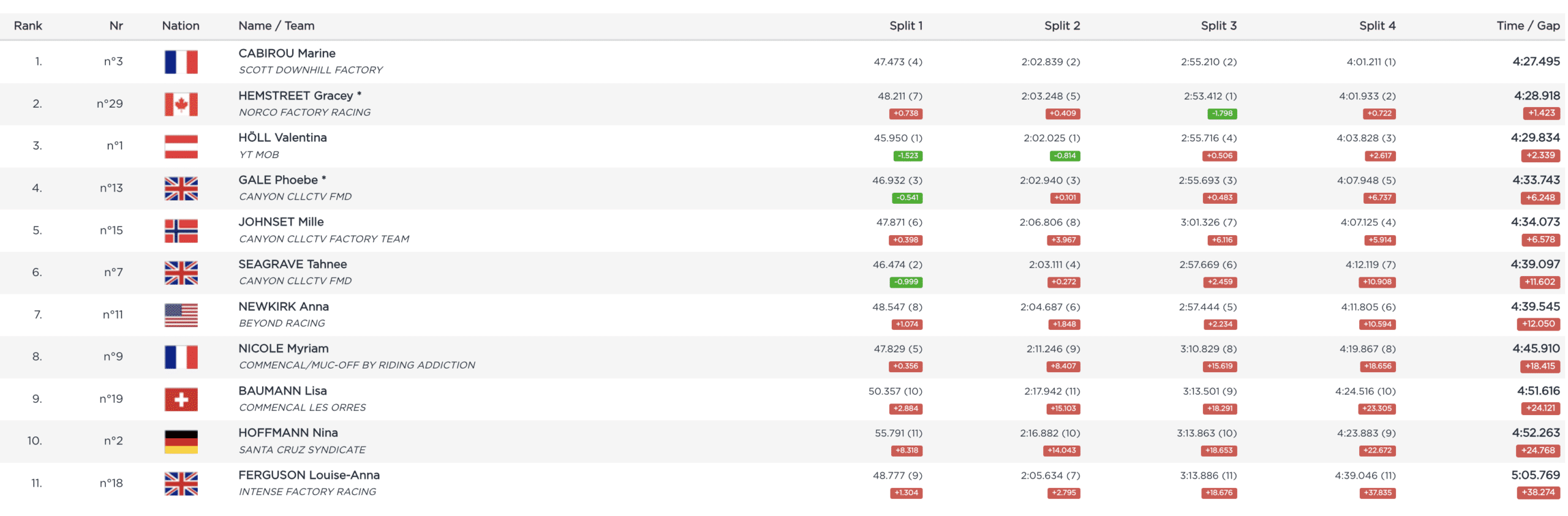
Task: Click HEMSTREET's green -1.798 Split 3 badge
Action: 1222,114
